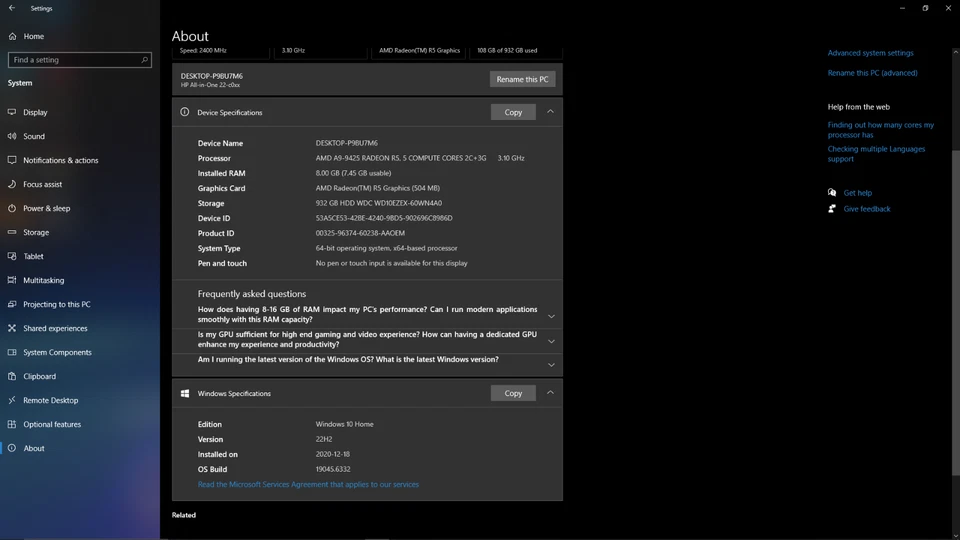Copy the Device Specifications
Viewport: 960px width, 540px height.
513,112
